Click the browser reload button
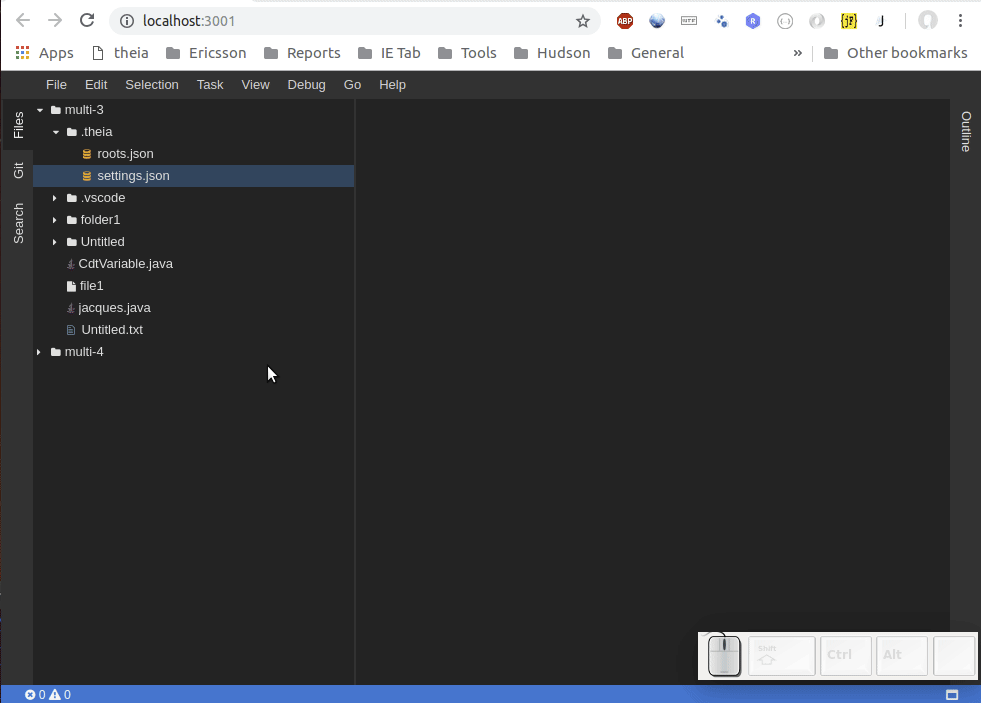 tap(87, 19)
